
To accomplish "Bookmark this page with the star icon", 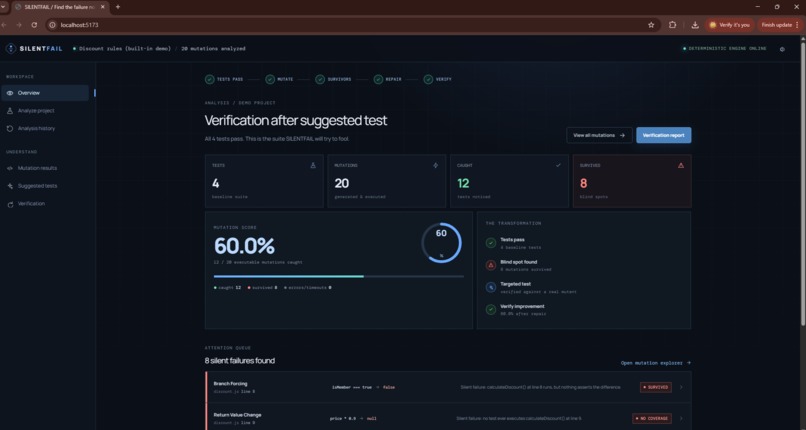I will 651,25.
